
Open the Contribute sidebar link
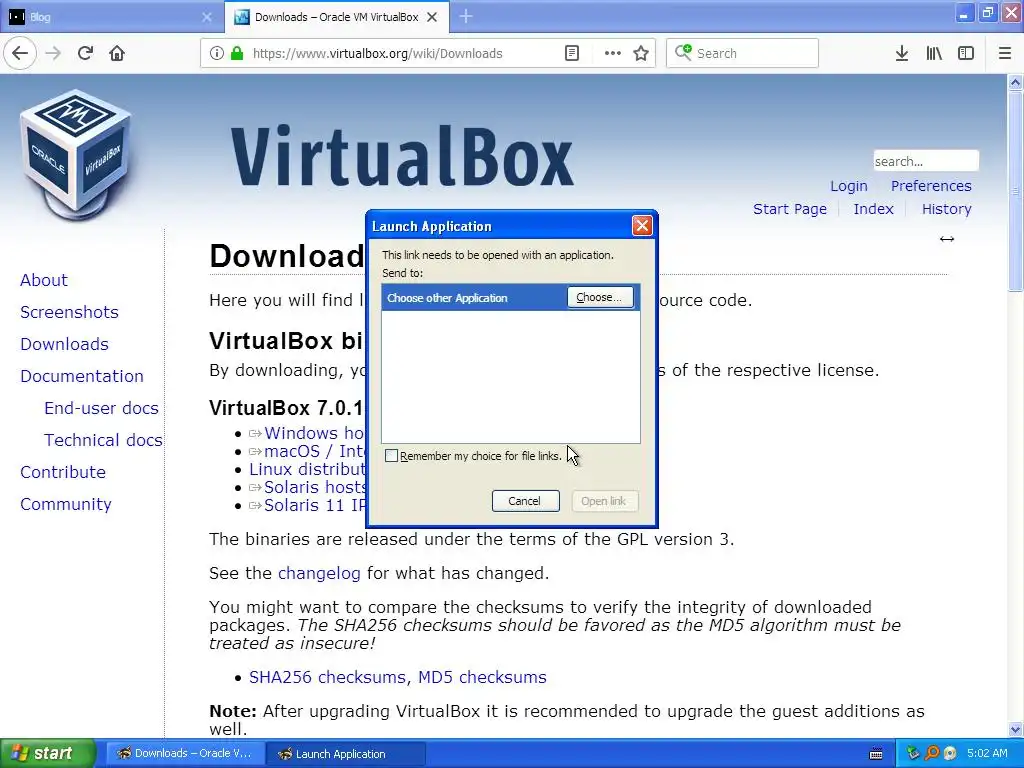point(63,472)
